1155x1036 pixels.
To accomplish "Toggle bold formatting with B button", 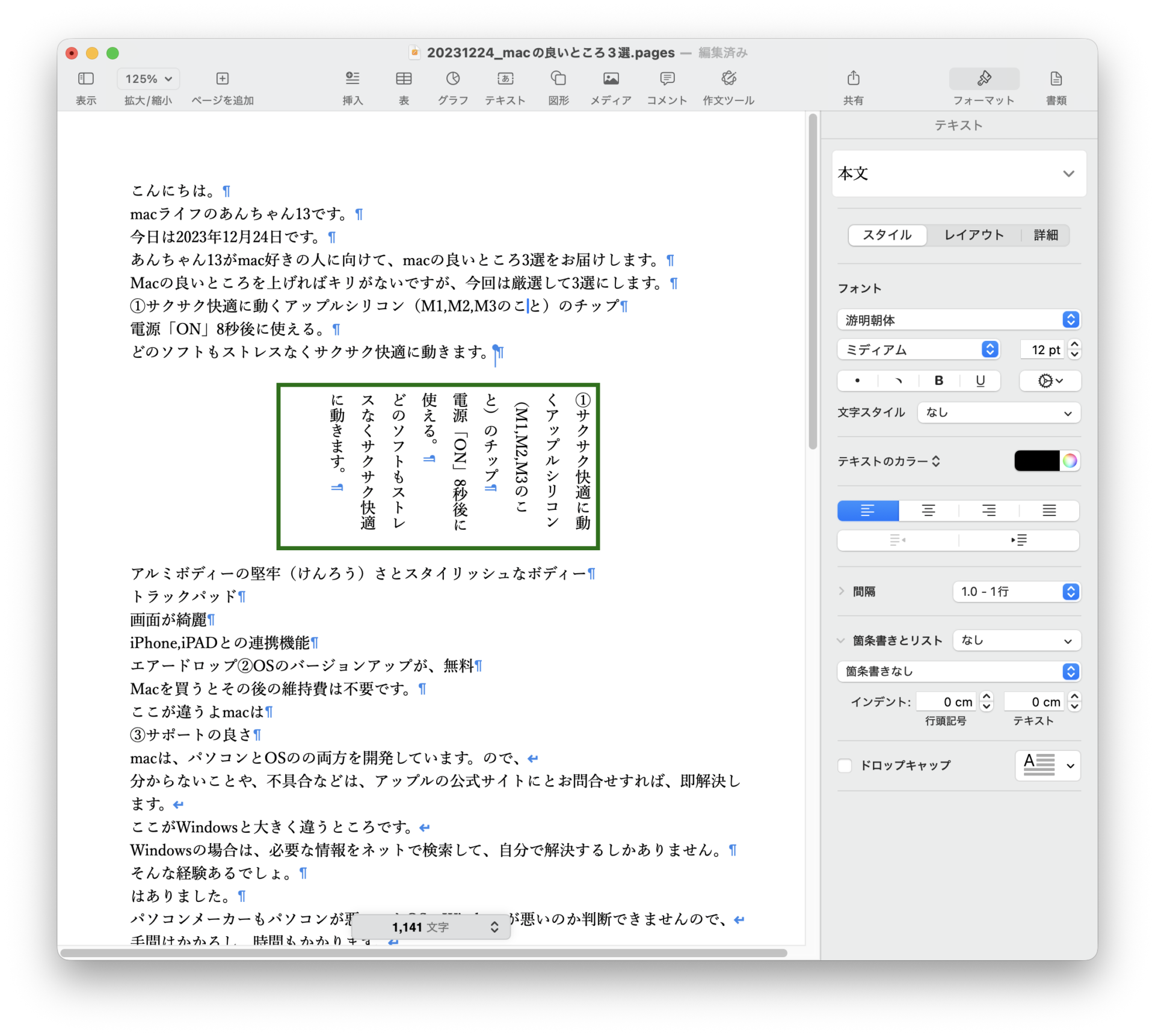I will point(938,381).
